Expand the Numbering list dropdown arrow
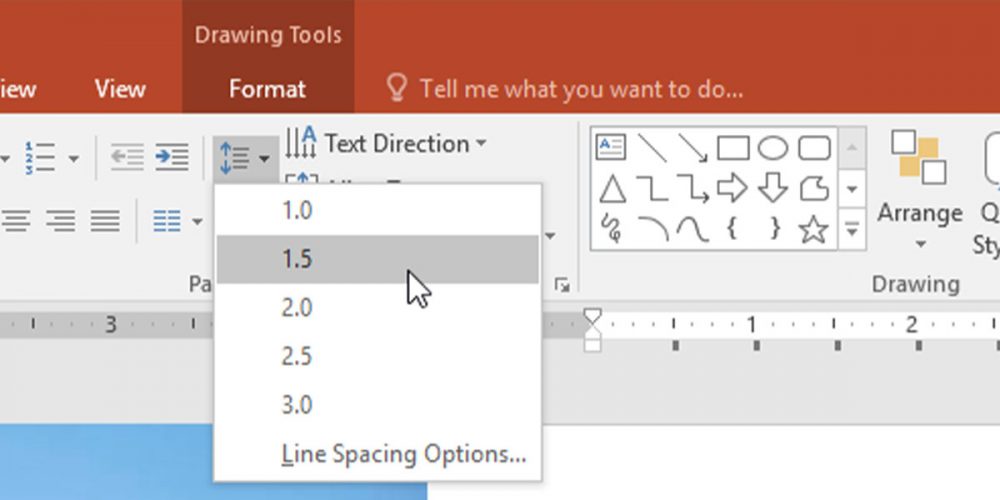 click(x=73, y=158)
